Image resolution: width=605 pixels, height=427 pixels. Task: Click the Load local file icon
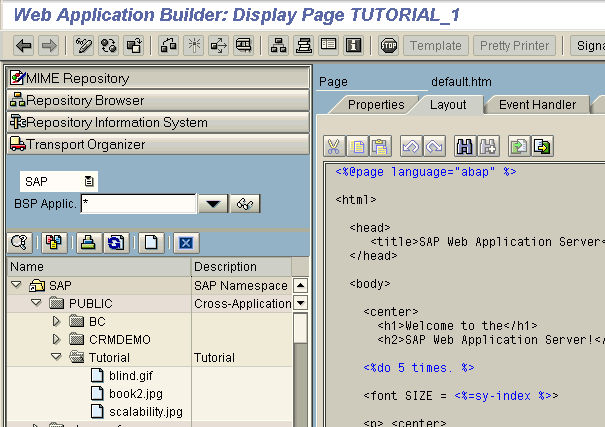coord(519,146)
